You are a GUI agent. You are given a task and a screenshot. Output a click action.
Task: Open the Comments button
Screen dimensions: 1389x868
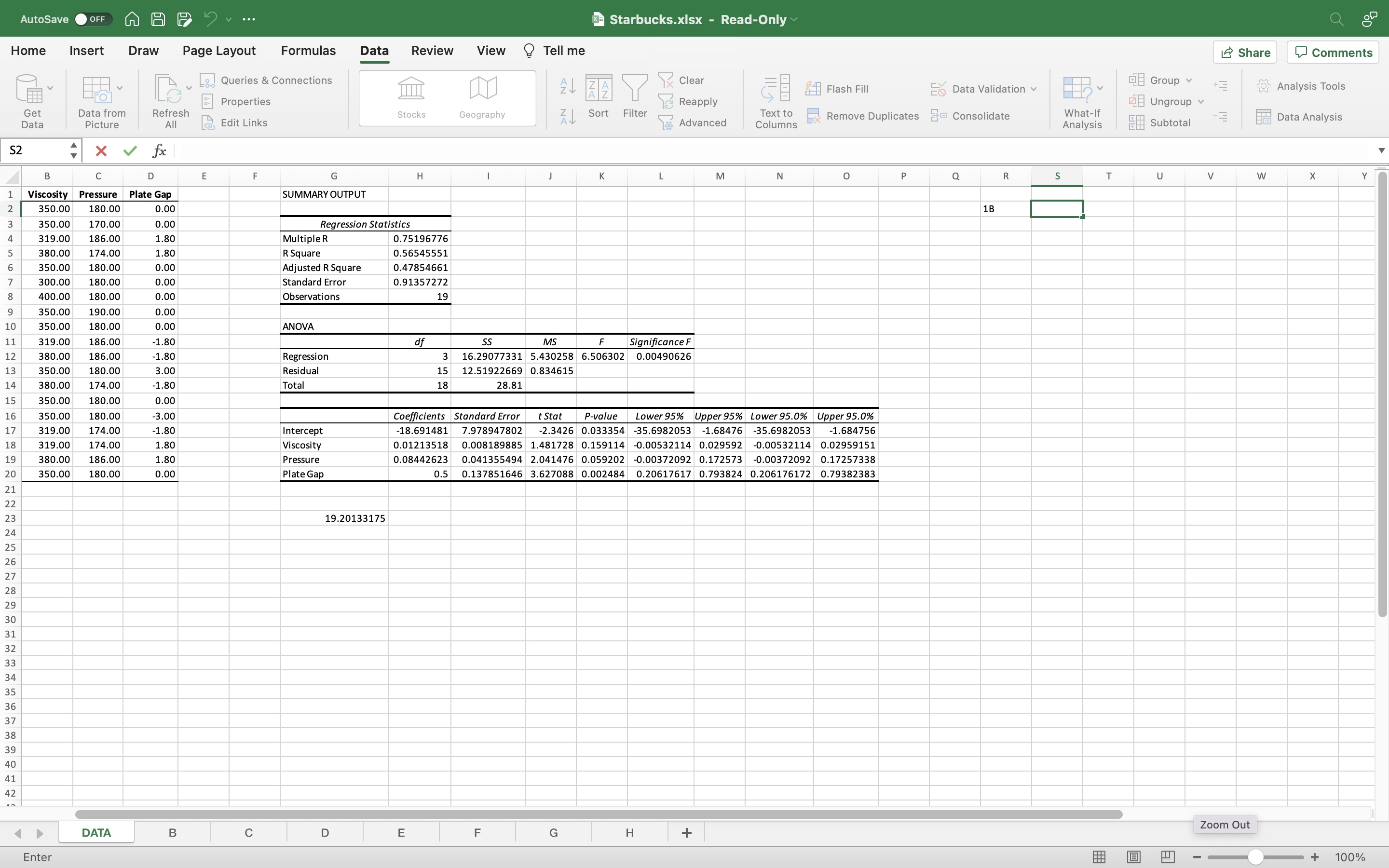click(x=1333, y=52)
